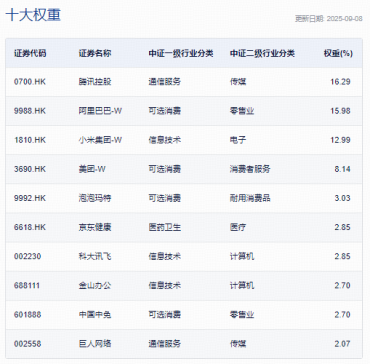This screenshot has height=364, width=371.
Task: Click the 电子 cell
Action: pos(238,140)
